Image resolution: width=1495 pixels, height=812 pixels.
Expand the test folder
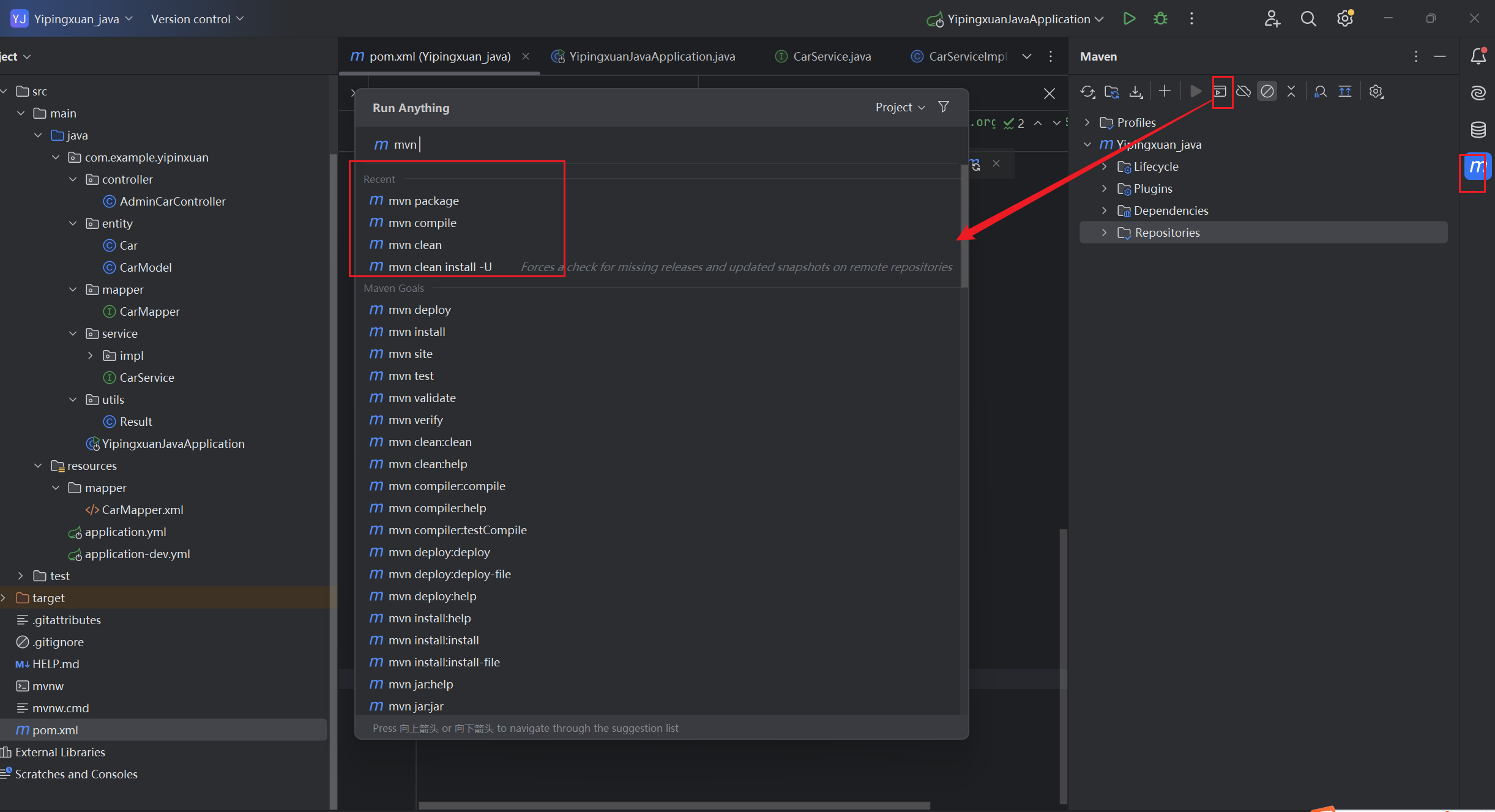point(21,576)
